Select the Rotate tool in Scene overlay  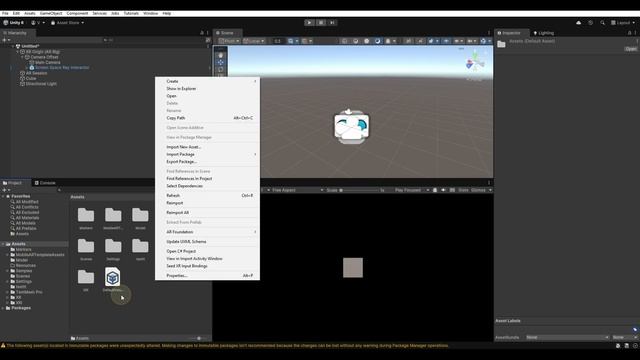[x=221, y=69]
